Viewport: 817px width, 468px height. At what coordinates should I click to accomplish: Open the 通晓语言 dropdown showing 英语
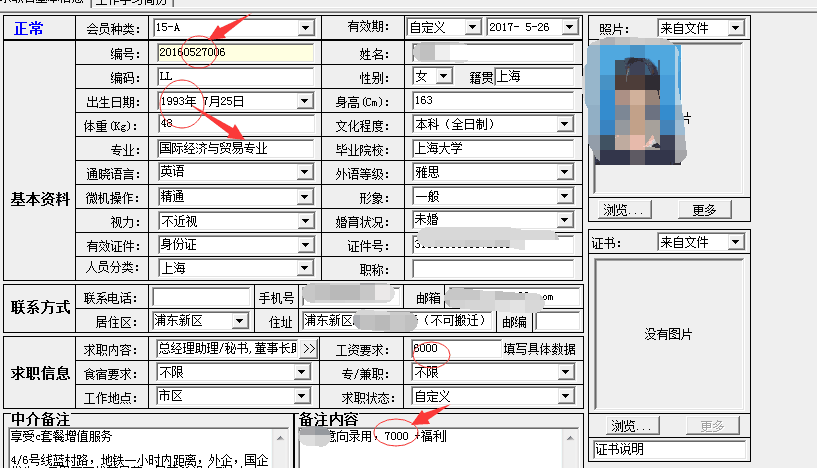coord(305,173)
